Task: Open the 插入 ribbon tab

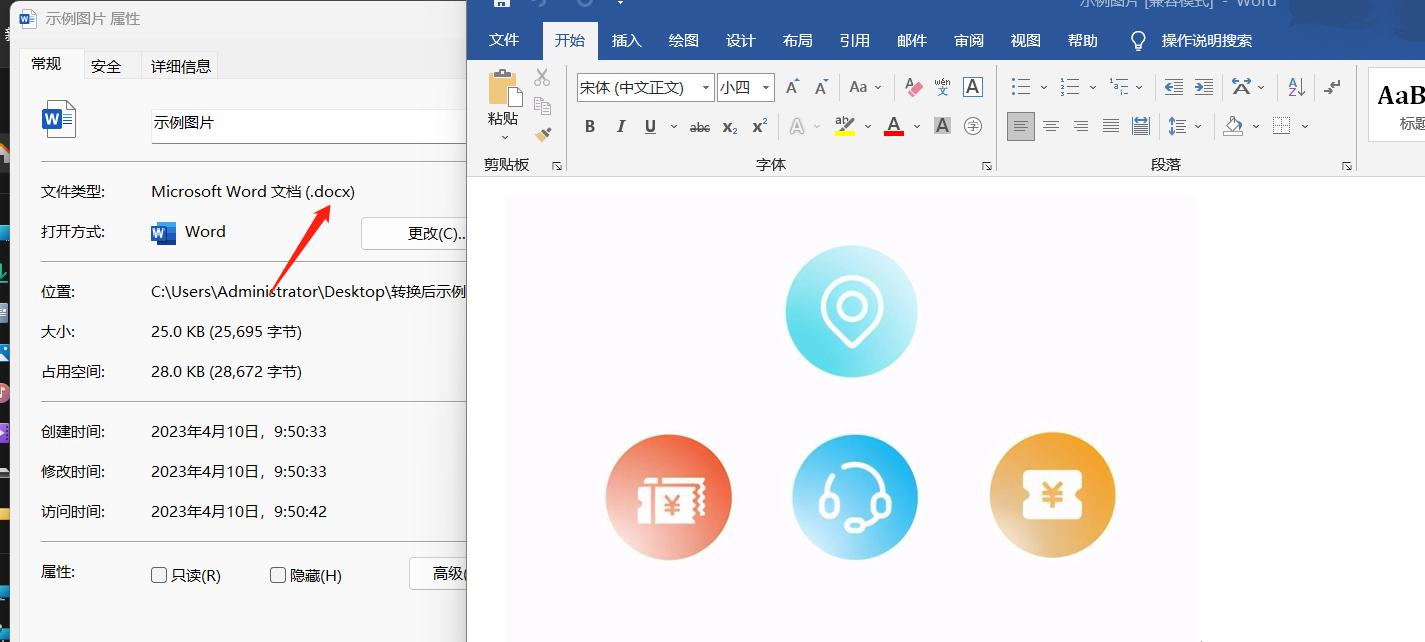Action: [627, 40]
